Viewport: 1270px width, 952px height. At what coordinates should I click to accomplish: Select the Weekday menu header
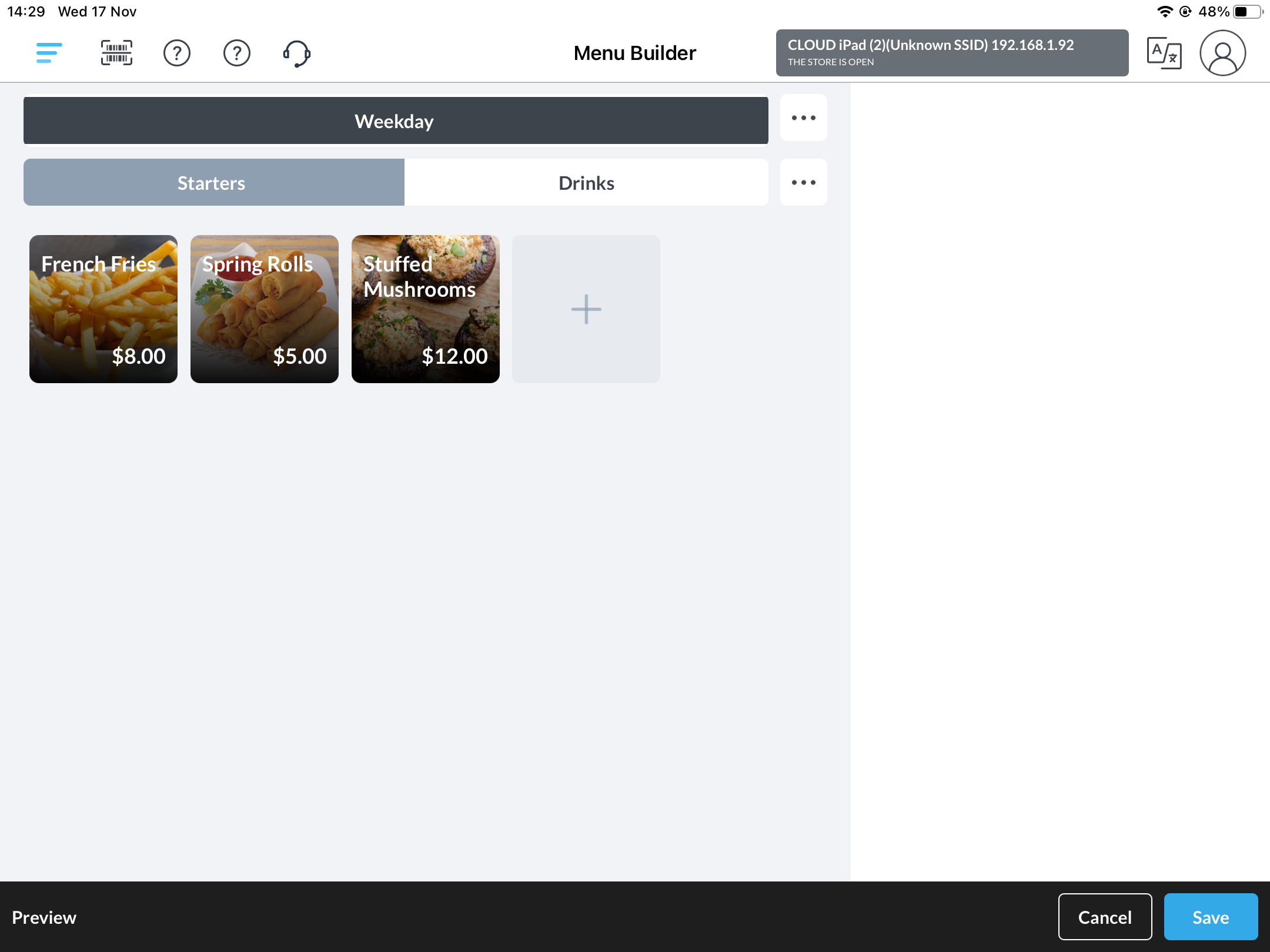coord(395,120)
